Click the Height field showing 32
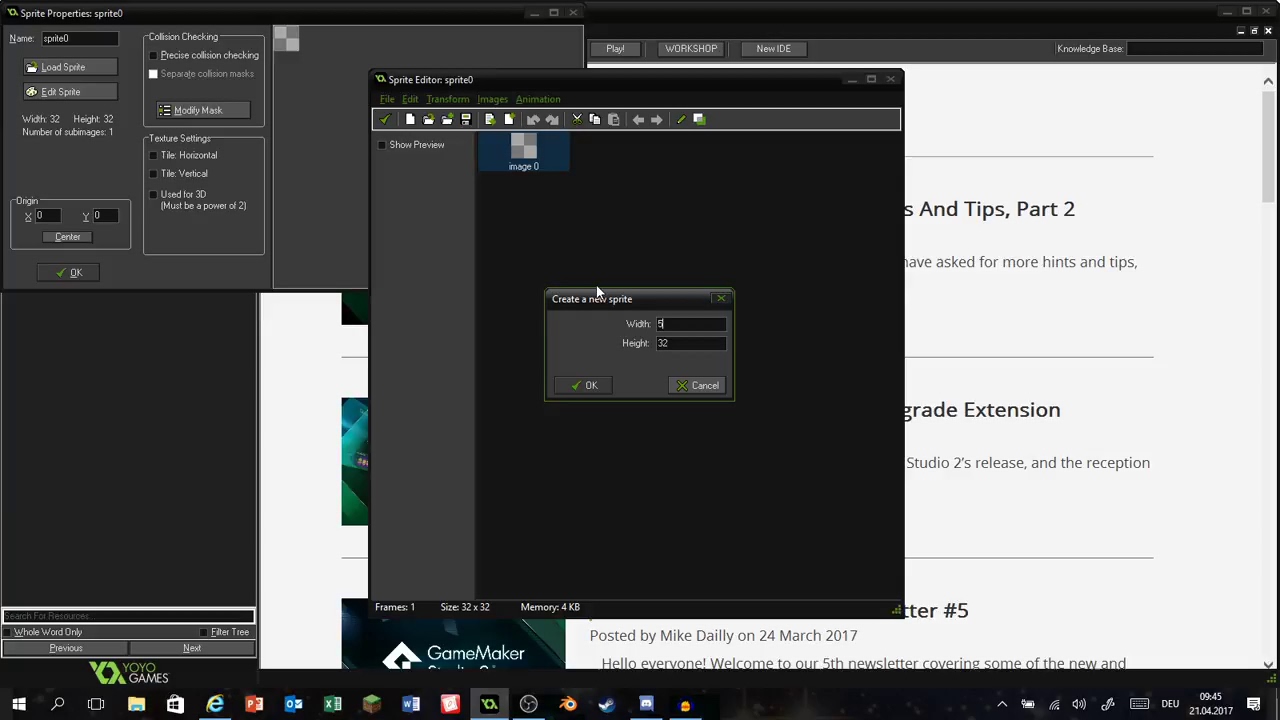Image resolution: width=1280 pixels, height=720 pixels. click(x=691, y=343)
